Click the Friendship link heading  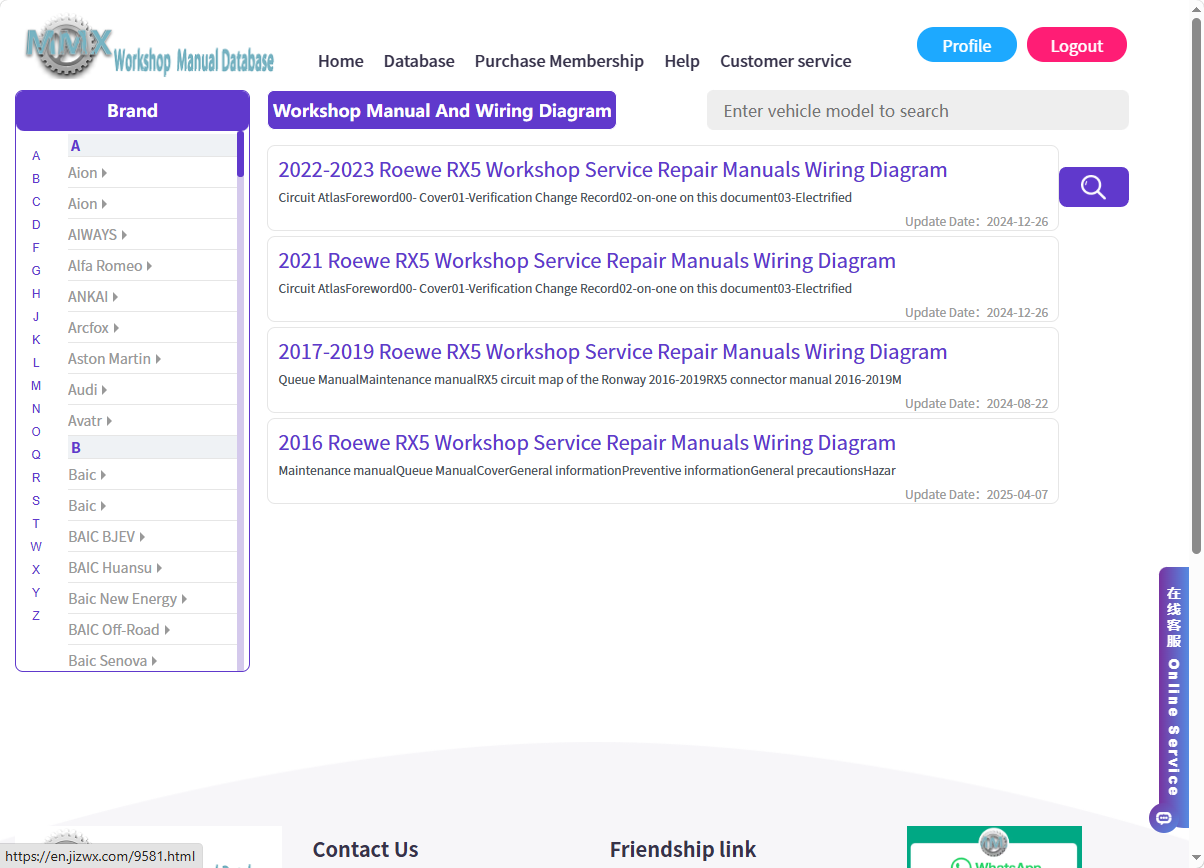pyautogui.click(x=683, y=850)
